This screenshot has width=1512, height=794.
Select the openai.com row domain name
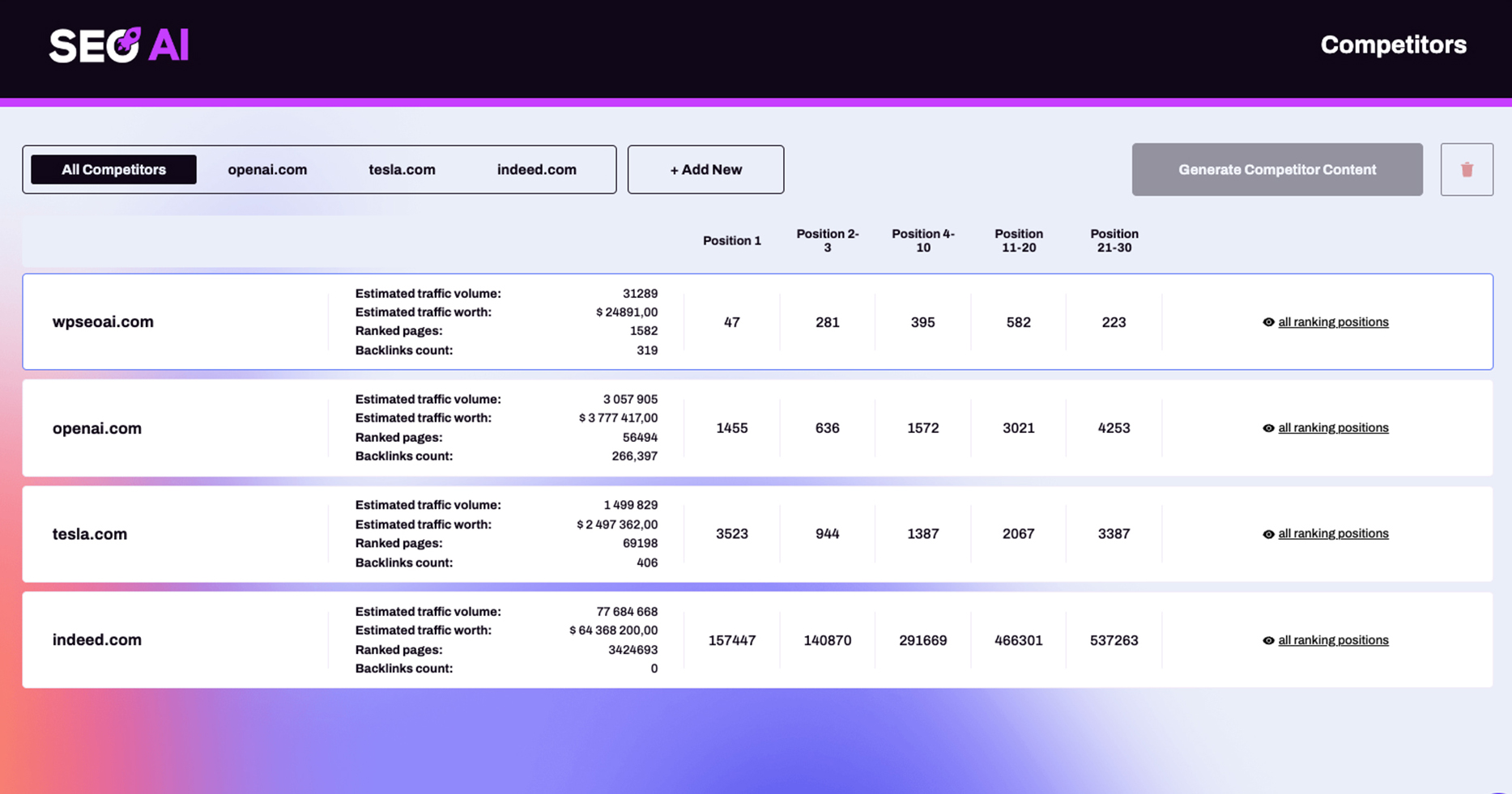click(97, 428)
